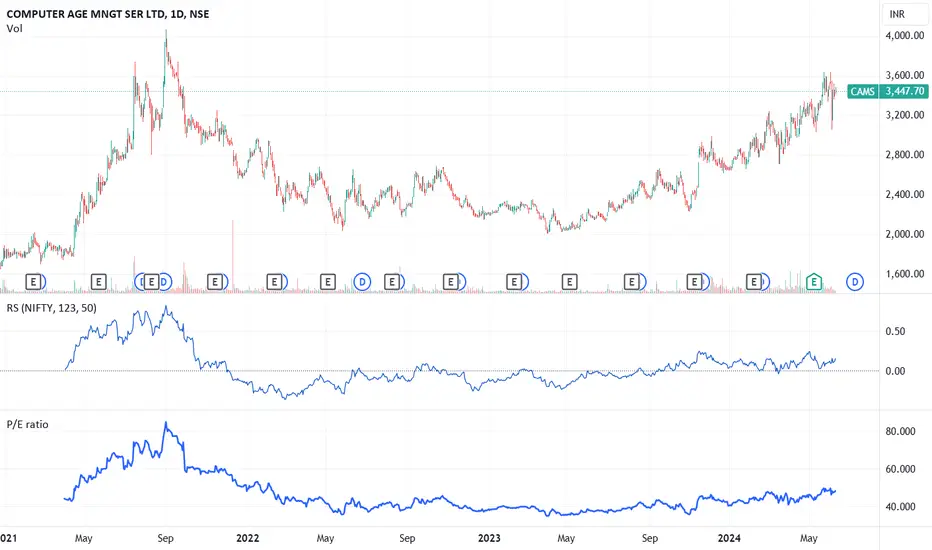932x550 pixels.
Task: Click the 60.000 P/E axis label
Action: pos(900,469)
